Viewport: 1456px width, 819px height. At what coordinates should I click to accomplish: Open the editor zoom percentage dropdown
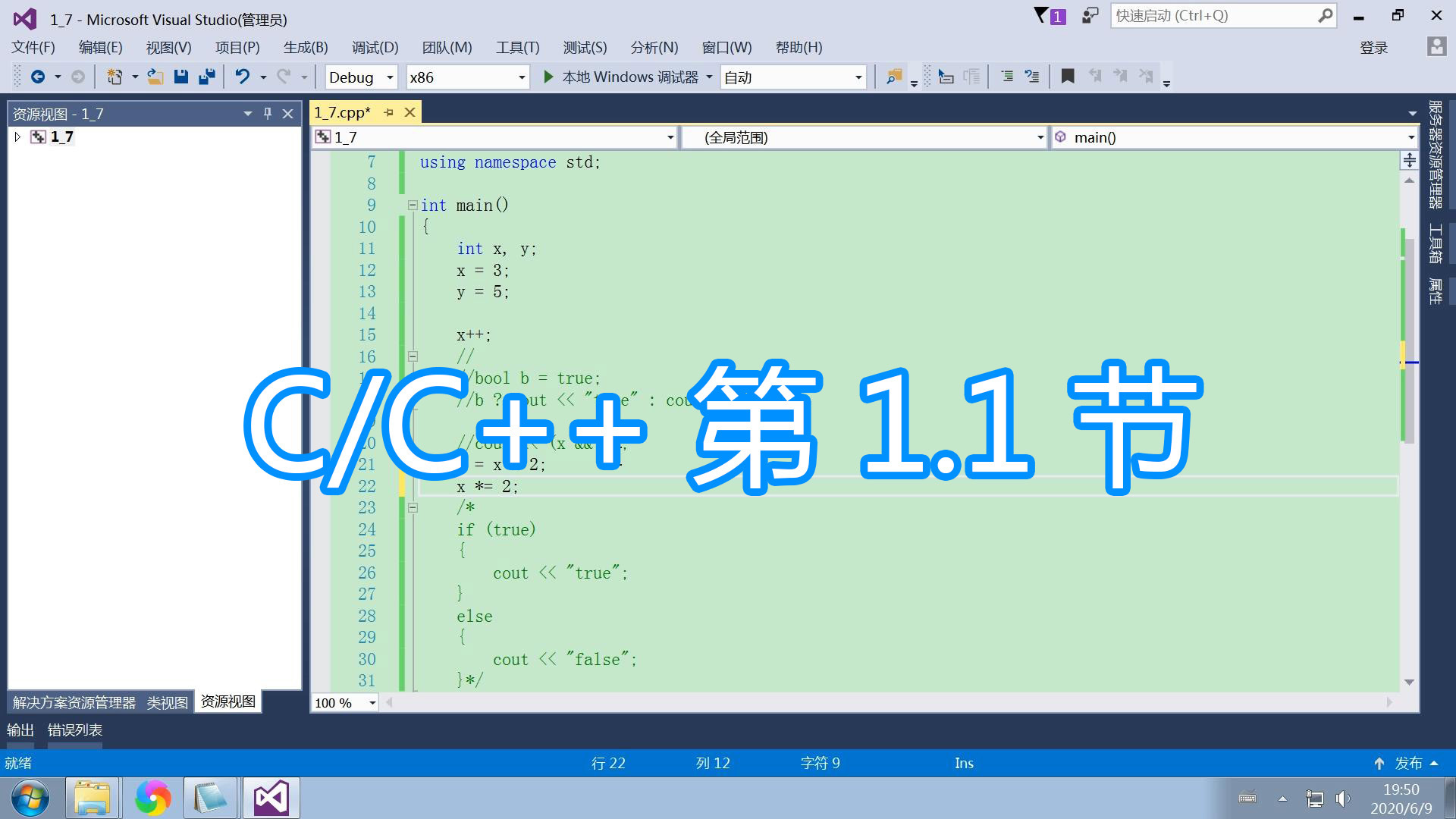[371, 703]
